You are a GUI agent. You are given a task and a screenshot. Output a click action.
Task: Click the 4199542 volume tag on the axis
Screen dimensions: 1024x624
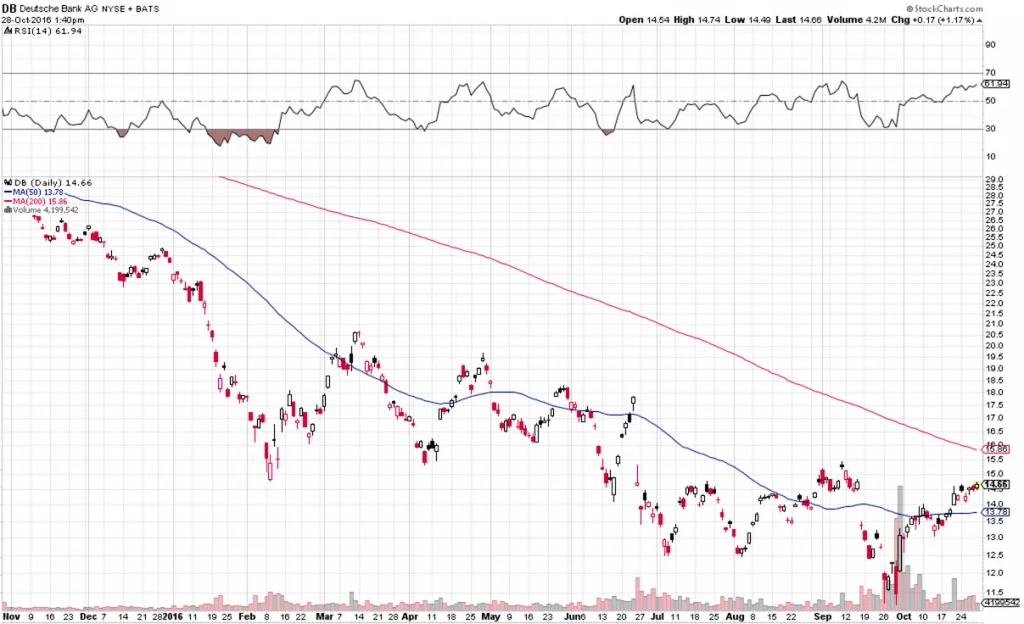(x=999, y=601)
